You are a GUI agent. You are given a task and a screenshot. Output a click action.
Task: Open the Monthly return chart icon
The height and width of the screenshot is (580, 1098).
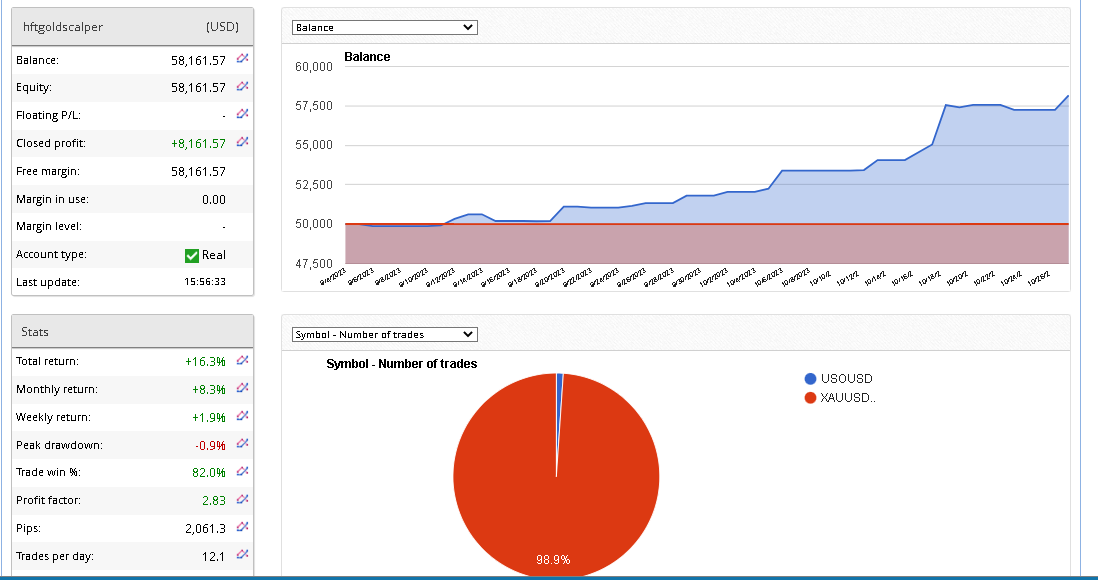[x=242, y=389]
